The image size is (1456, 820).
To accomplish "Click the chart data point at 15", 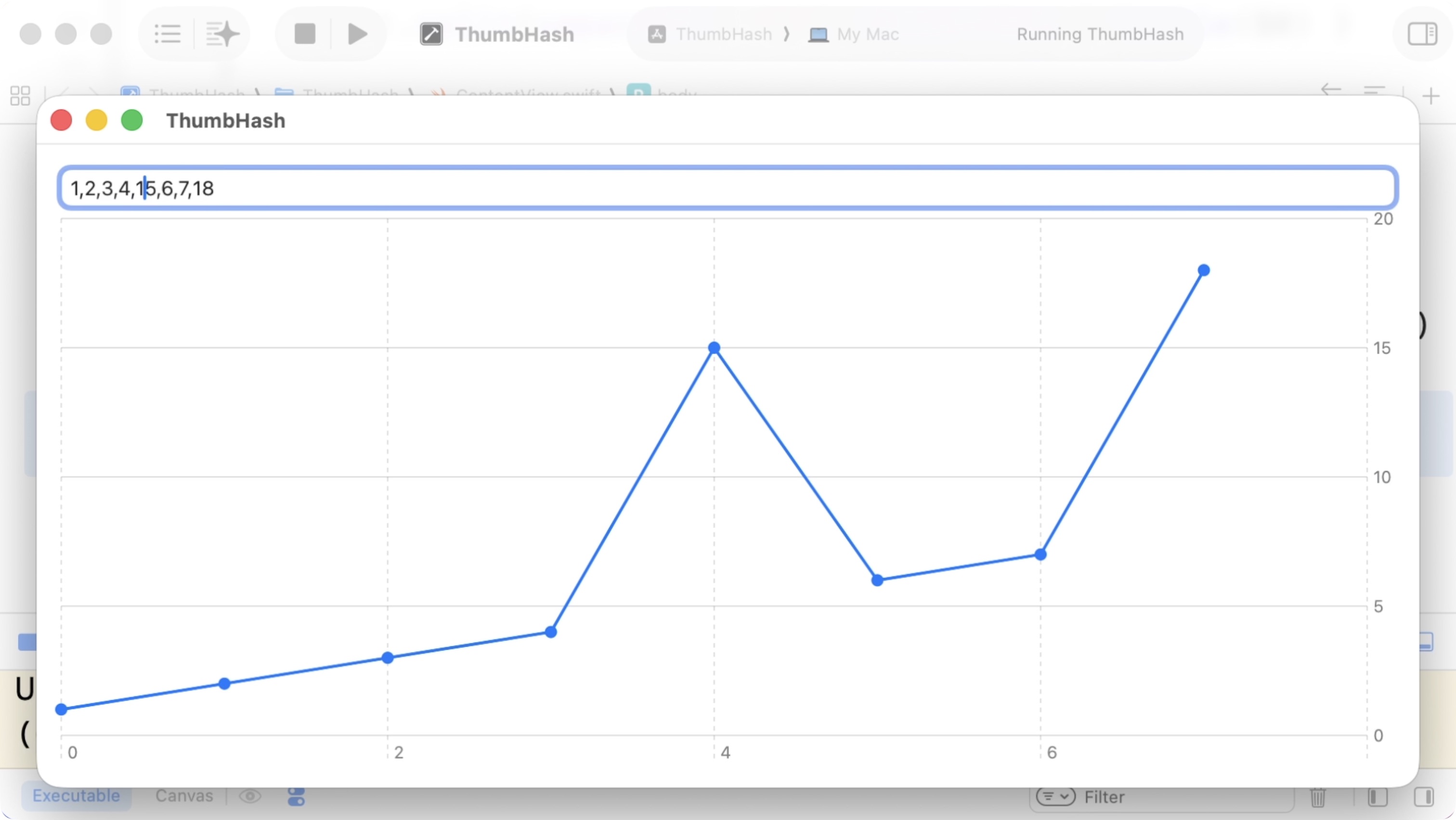I will (x=714, y=348).
